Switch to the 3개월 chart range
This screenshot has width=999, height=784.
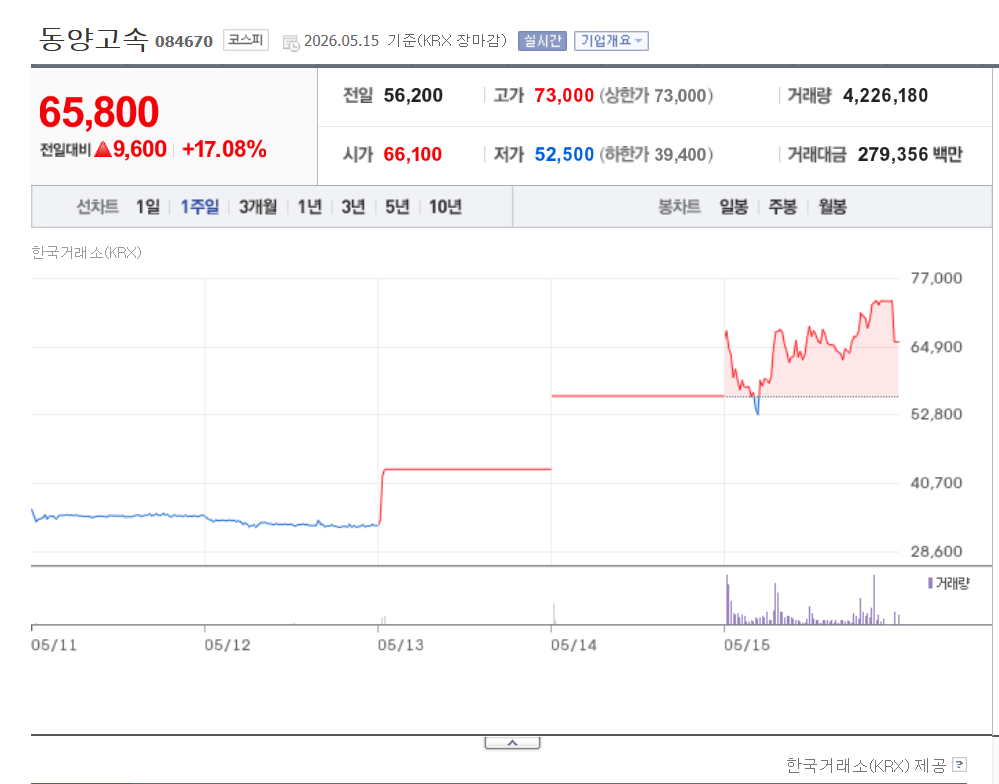[258, 206]
